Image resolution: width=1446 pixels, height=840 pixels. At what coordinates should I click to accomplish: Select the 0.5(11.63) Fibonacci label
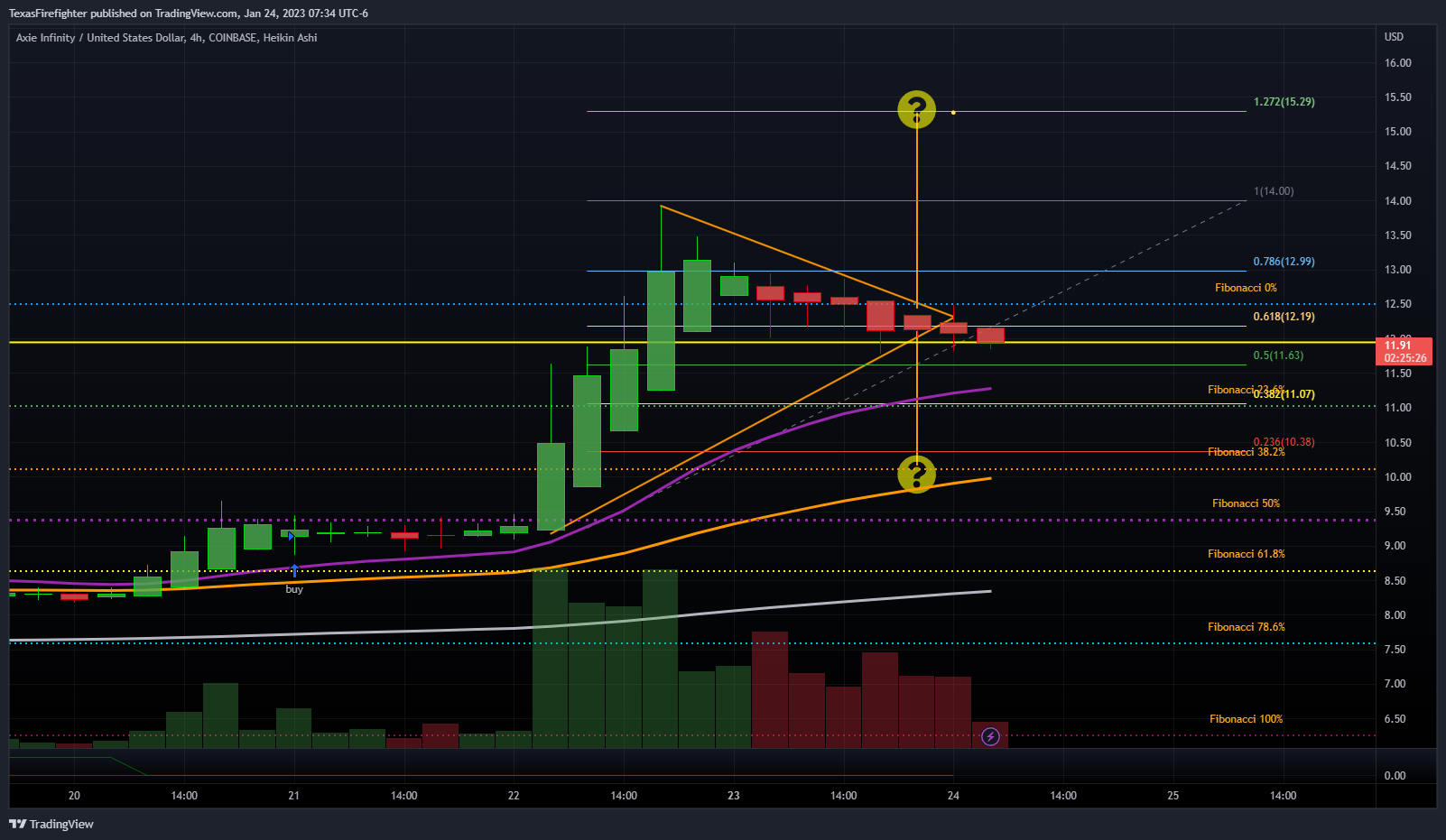pyautogui.click(x=1278, y=355)
